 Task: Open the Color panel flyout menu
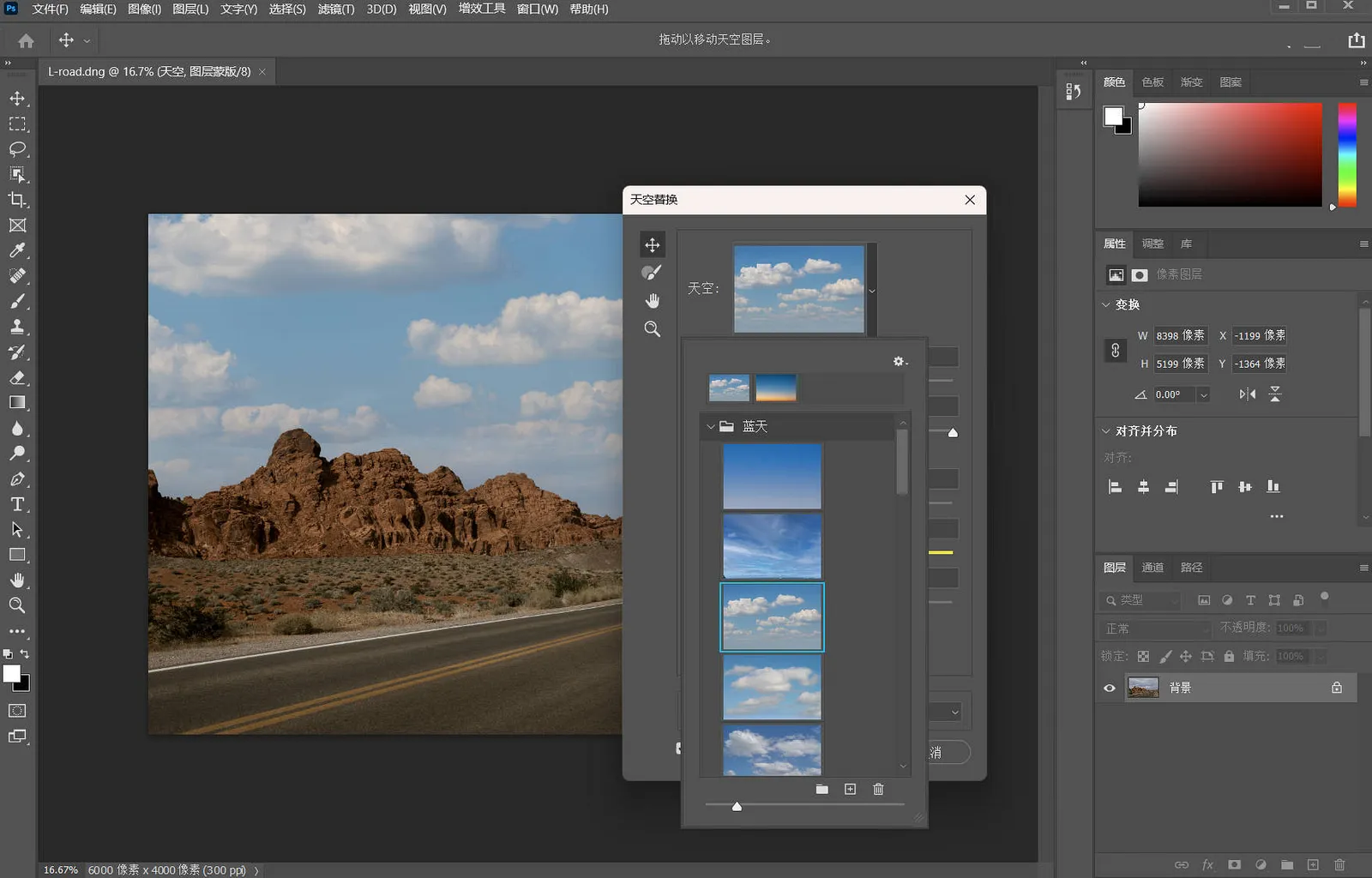click(1363, 82)
